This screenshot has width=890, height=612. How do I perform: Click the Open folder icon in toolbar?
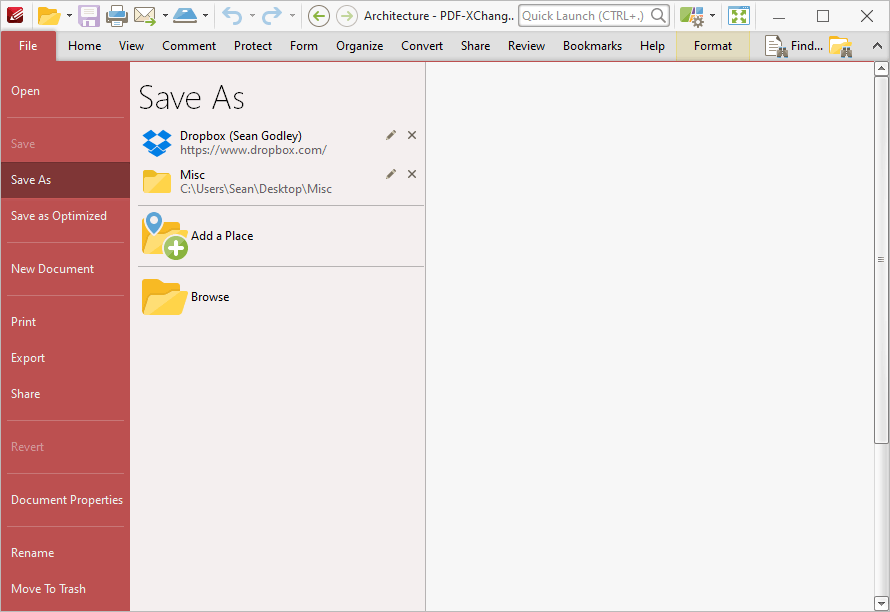[48, 16]
